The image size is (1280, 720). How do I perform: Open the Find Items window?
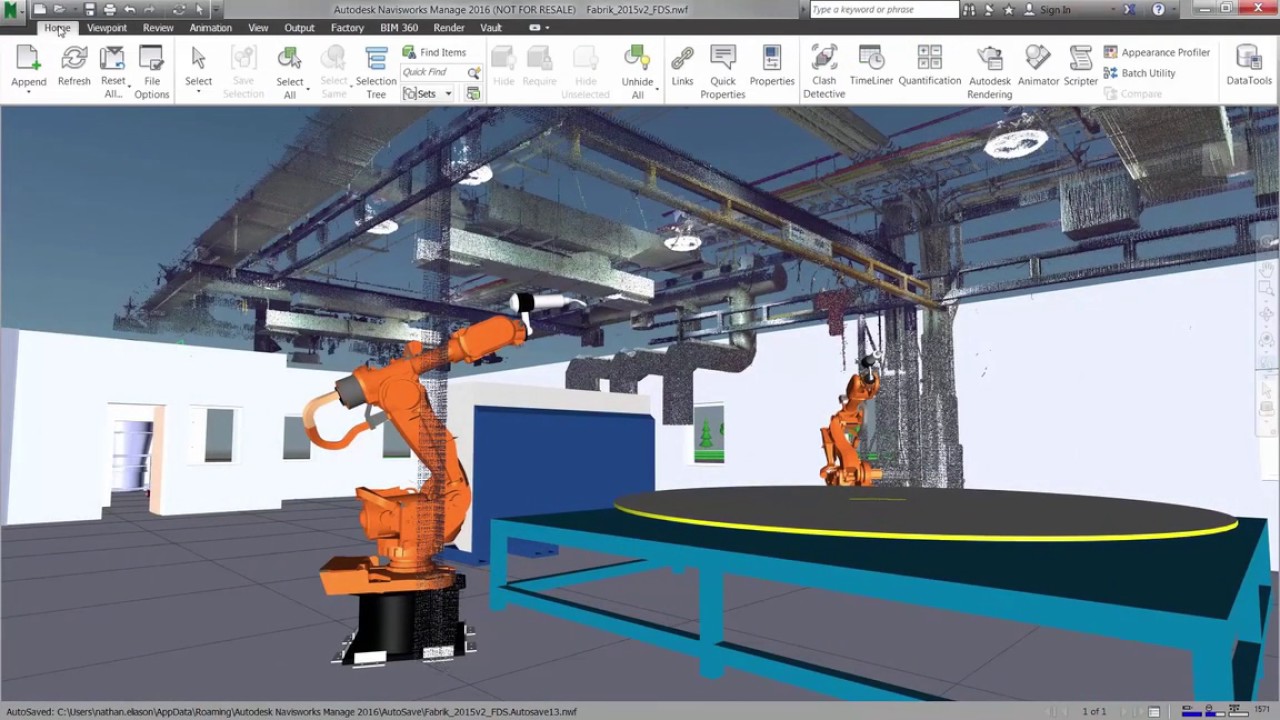(x=434, y=52)
